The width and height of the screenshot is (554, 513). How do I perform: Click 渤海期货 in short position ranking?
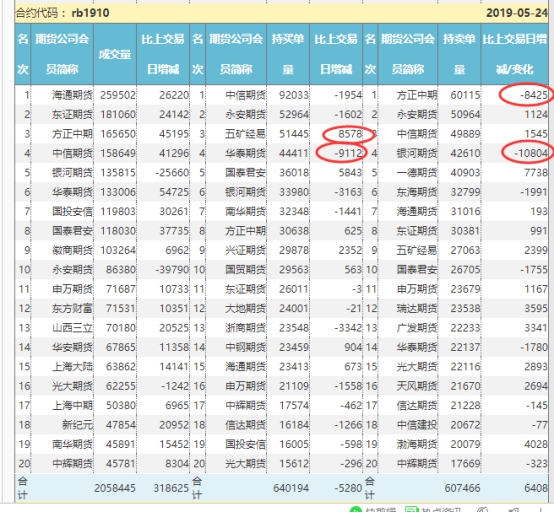coord(417,444)
